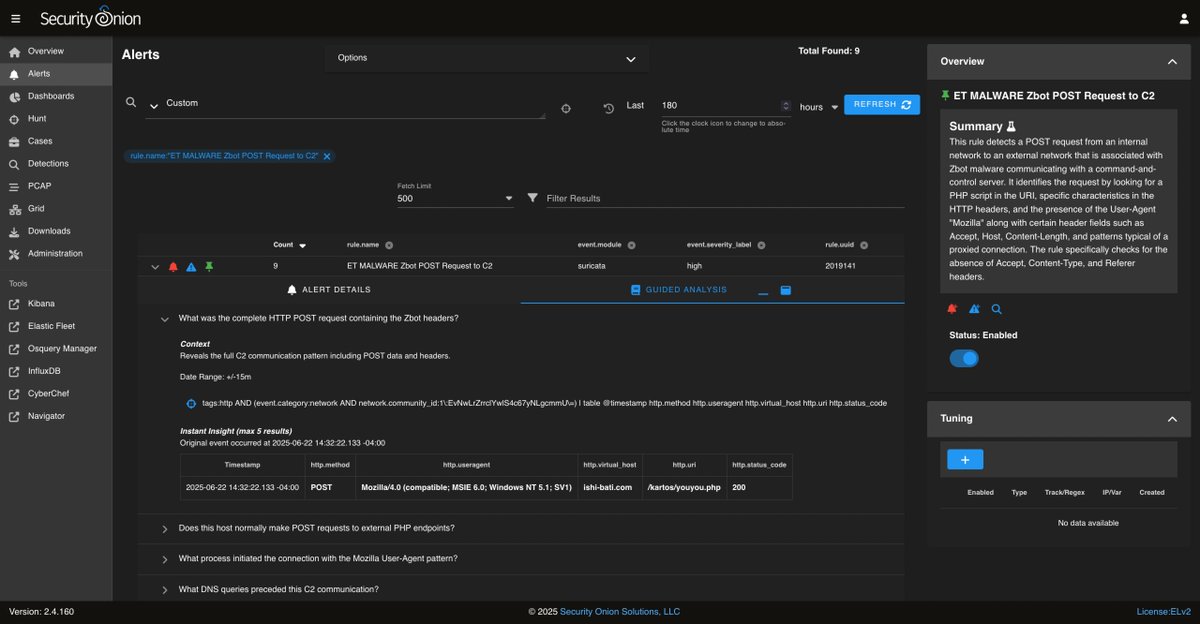Screen dimensions: 1200x624
Task: Click the hours unit number stepper next to 180
Action: (784, 105)
